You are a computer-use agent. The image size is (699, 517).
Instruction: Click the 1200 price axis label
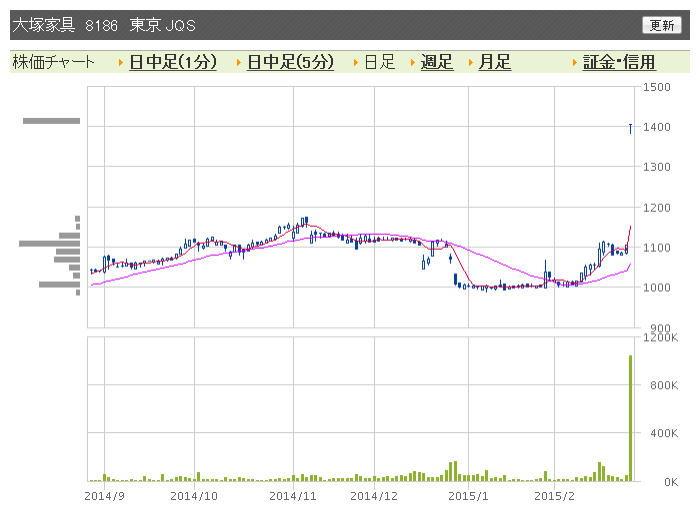pos(657,208)
